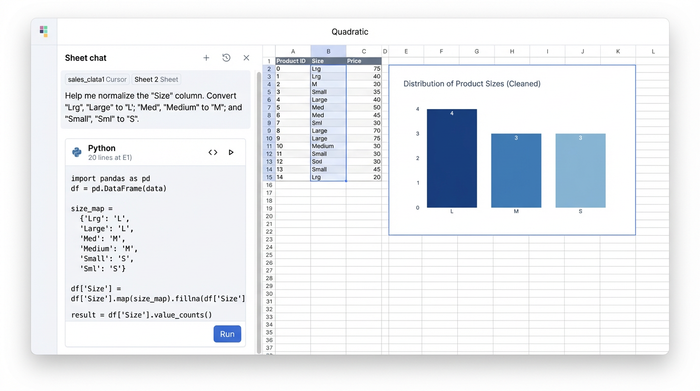Select the sales_data1 Cursor context chip
The height and width of the screenshot is (391, 700).
pyautogui.click(x=97, y=79)
